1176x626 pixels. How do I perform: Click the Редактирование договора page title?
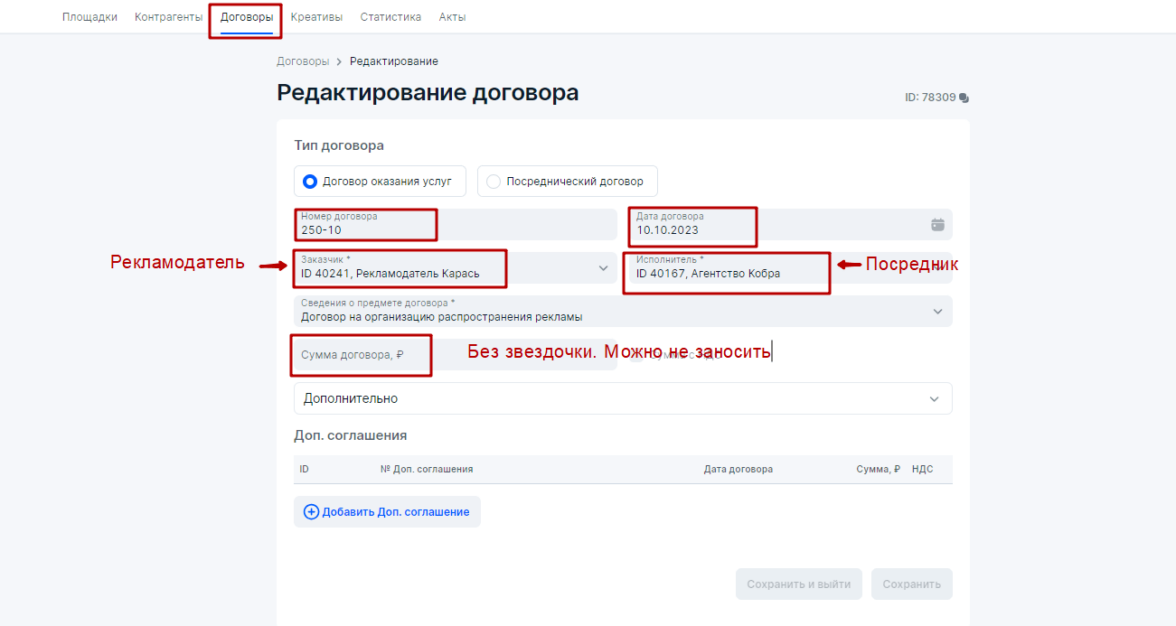(x=428, y=93)
